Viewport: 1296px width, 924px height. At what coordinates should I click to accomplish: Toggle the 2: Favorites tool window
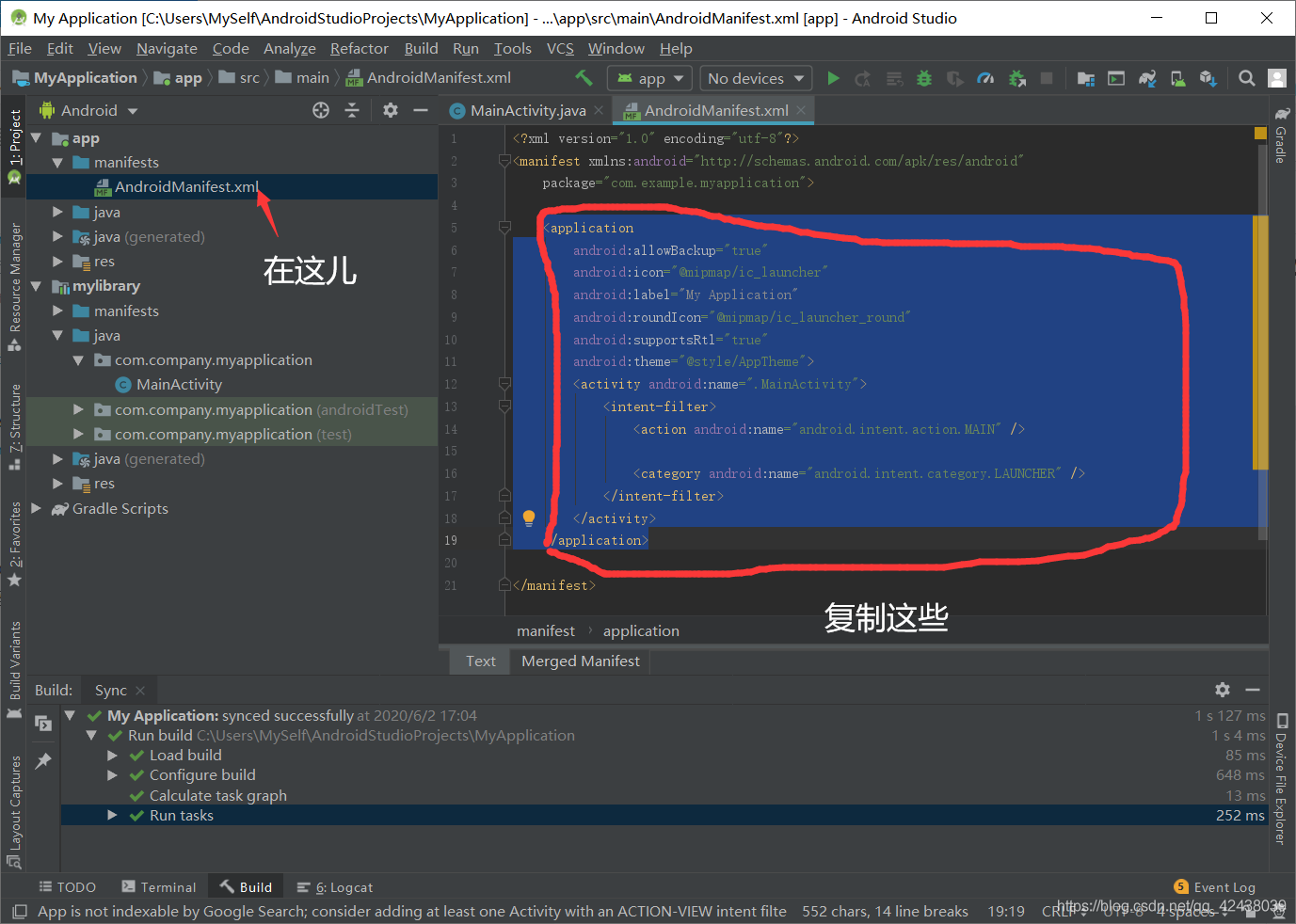(x=15, y=543)
